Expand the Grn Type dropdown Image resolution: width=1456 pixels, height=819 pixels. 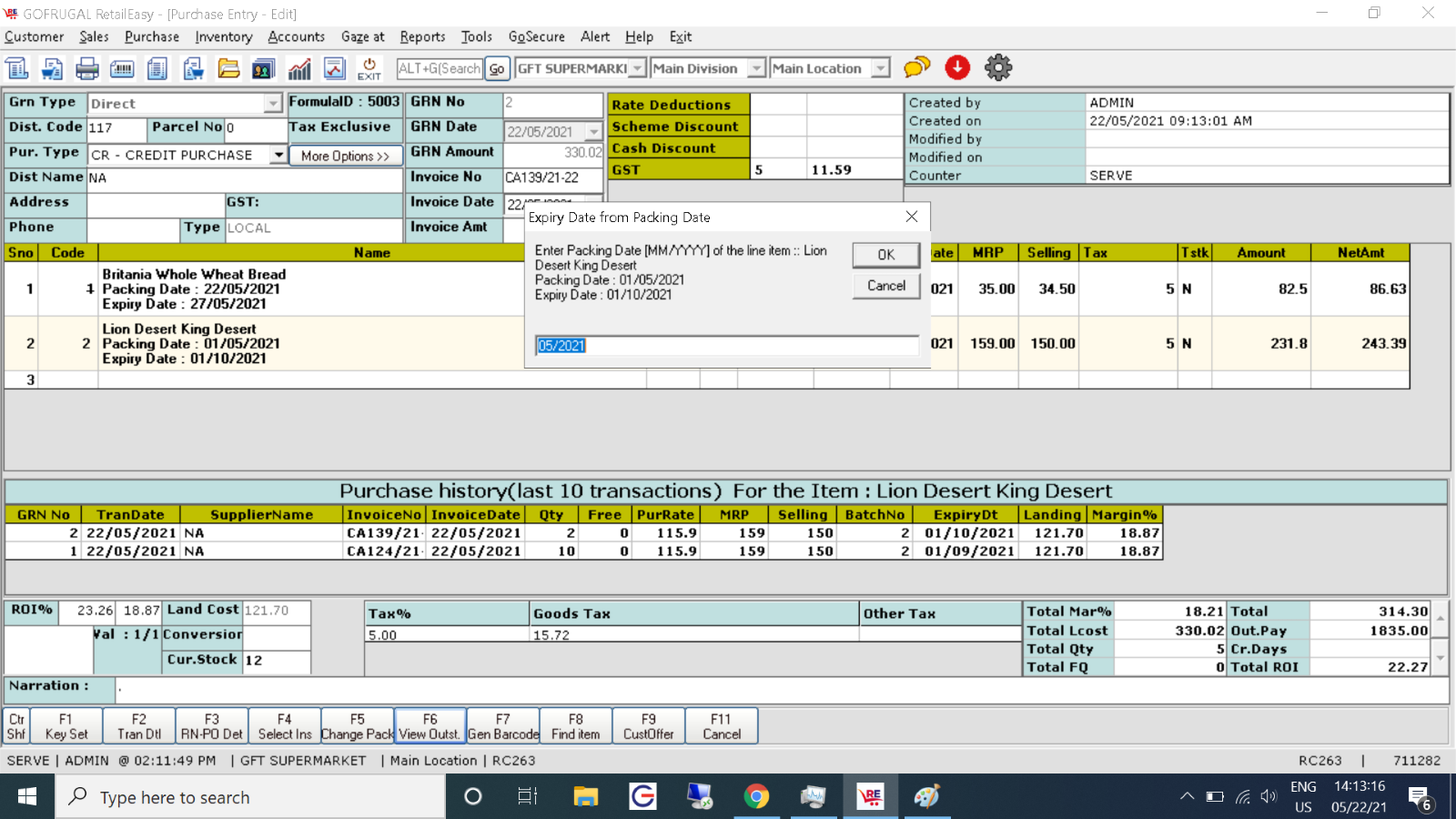pos(273,104)
